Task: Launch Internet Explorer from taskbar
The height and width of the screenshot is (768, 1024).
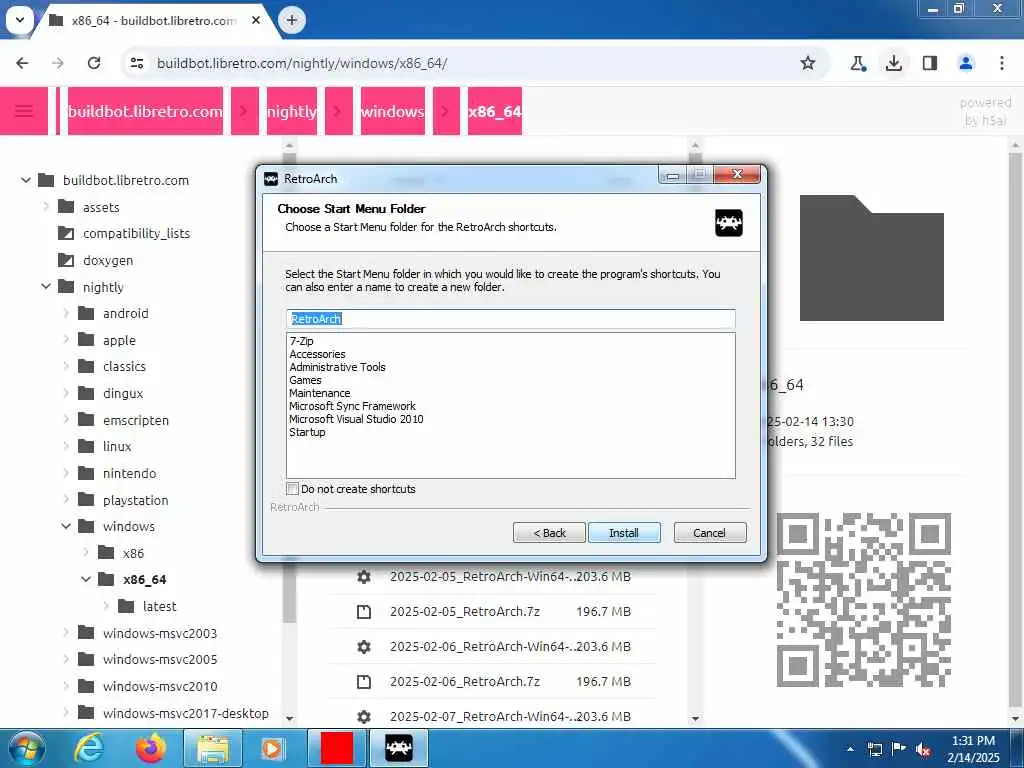Action: tap(88, 748)
